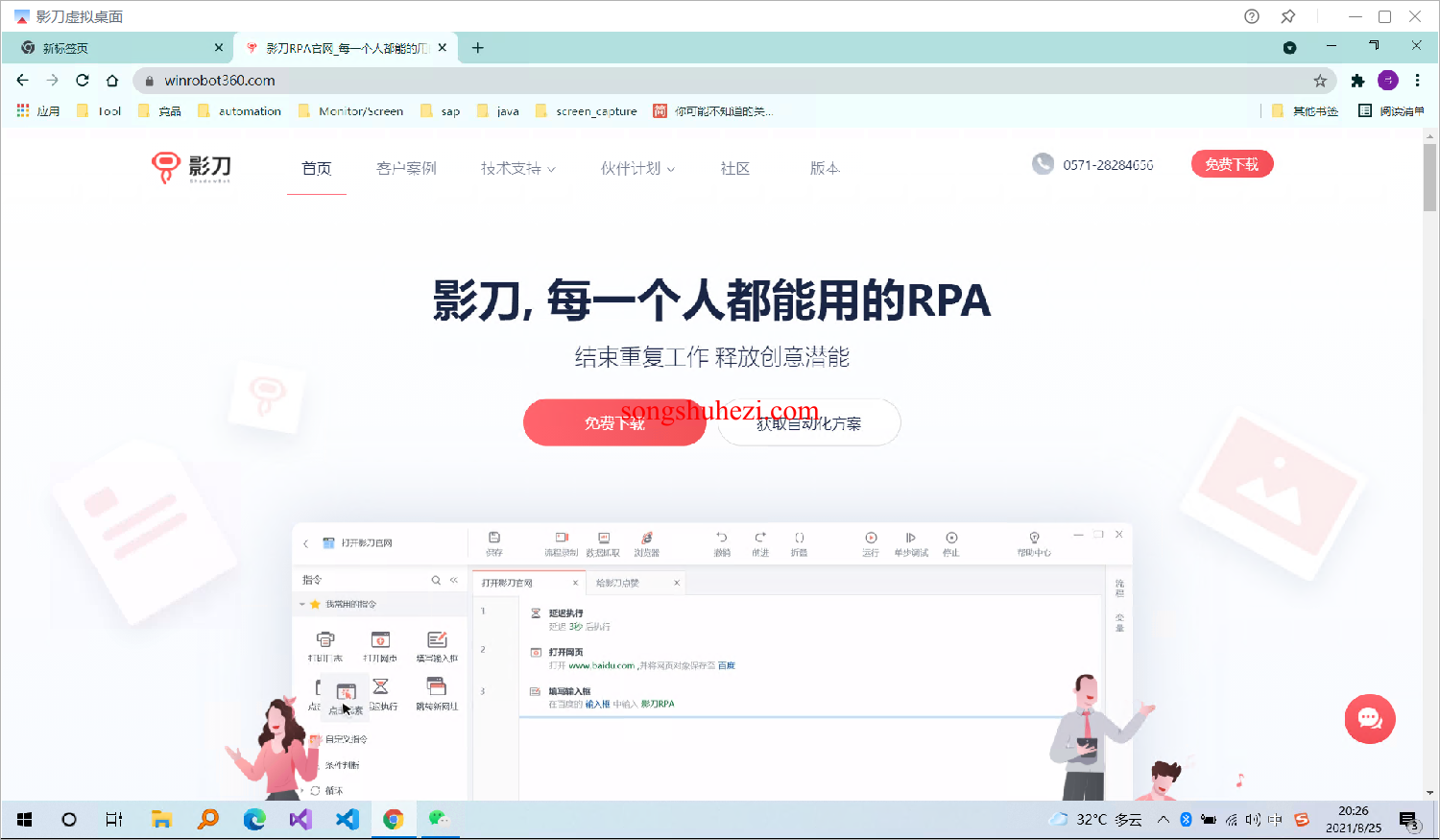This screenshot has width=1440, height=840.
Task: Open the Monitor/Screen bookmark folder
Action: pyautogui.click(x=351, y=111)
